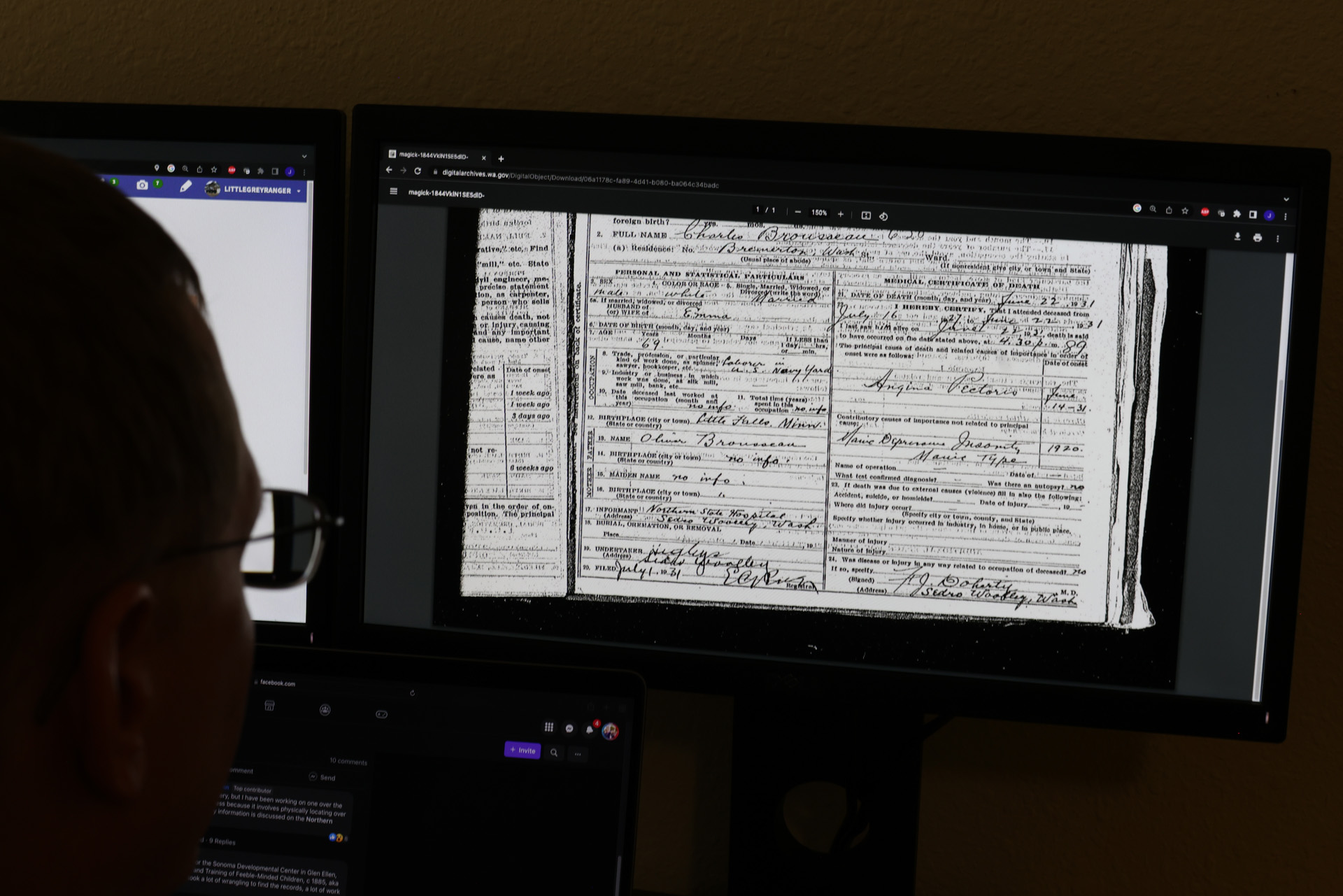Screen dimensions: 1343x896
Task: Print the PDF document
Action: pyautogui.click(x=1257, y=238)
